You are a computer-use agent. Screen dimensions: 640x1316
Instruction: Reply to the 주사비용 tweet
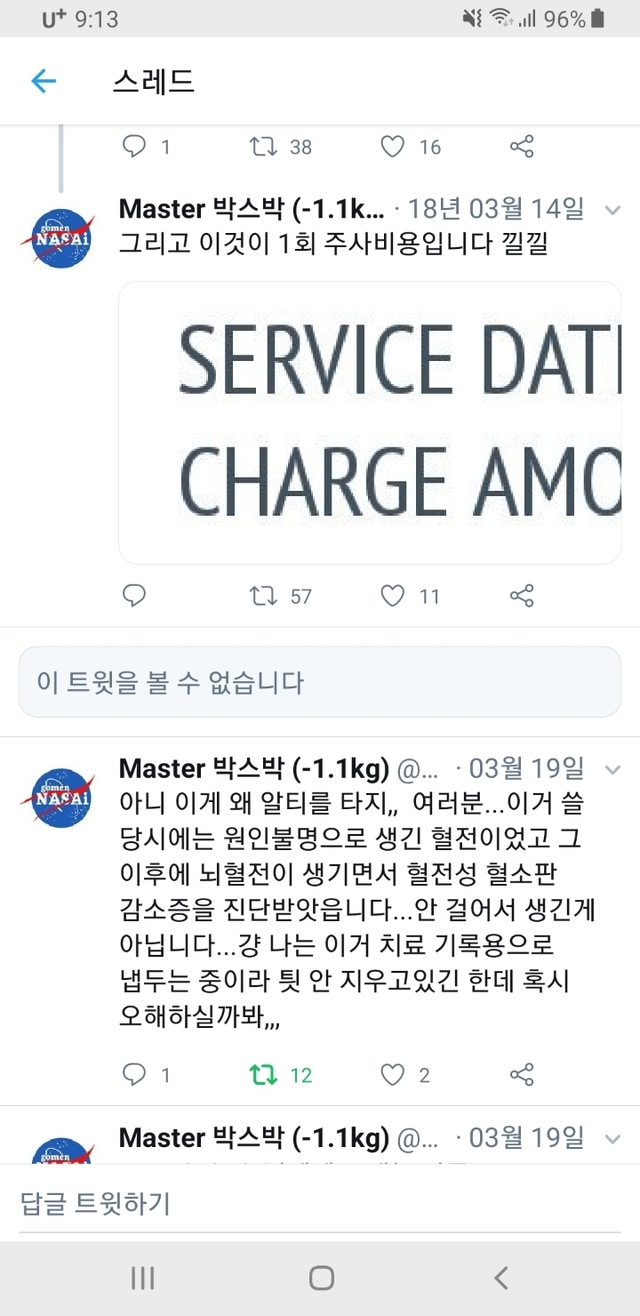(134, 596)
